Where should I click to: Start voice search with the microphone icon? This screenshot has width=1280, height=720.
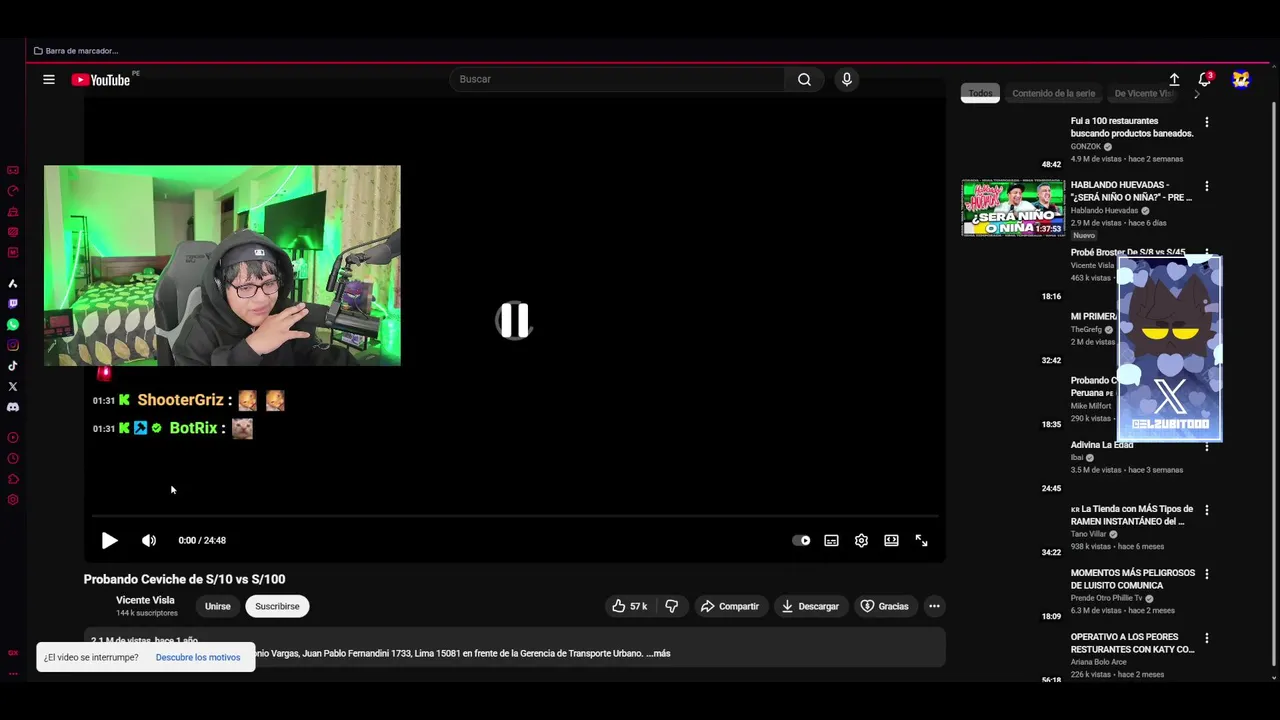(x=847, y=79)
